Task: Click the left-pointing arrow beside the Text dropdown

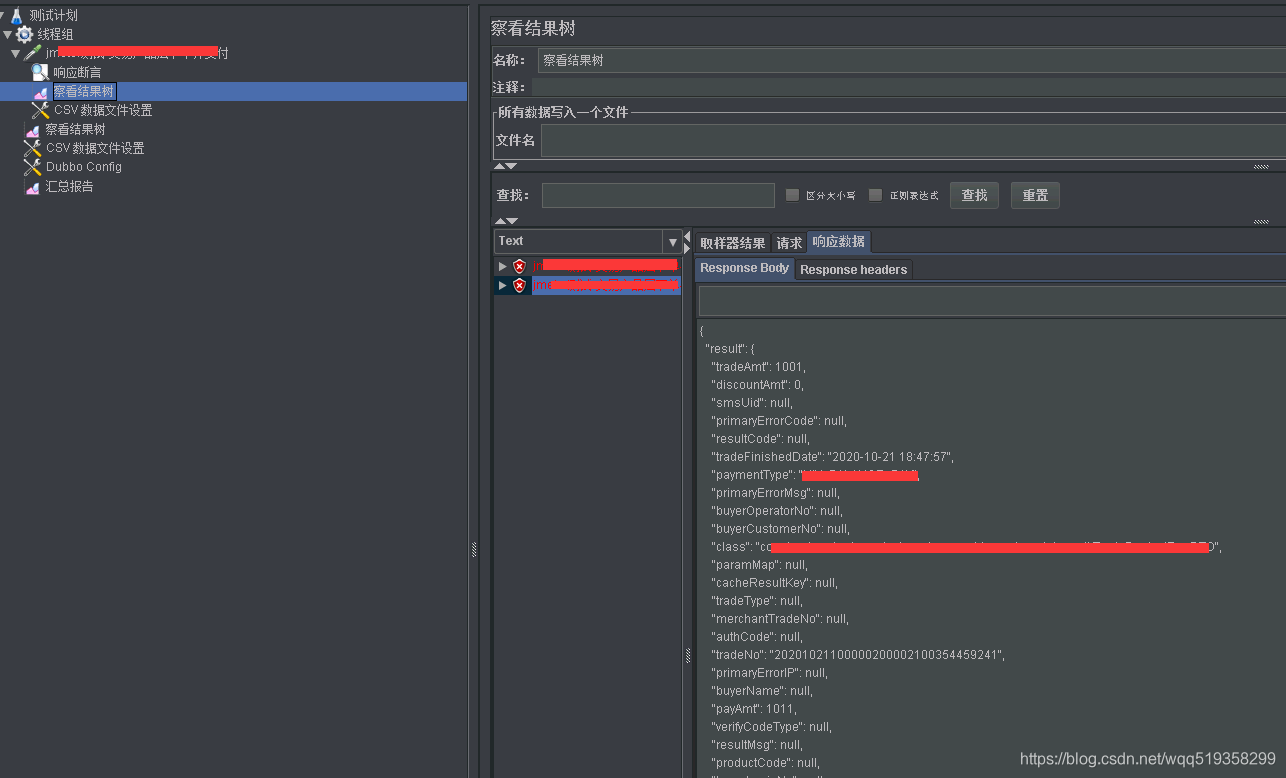Action: [687, 237]
